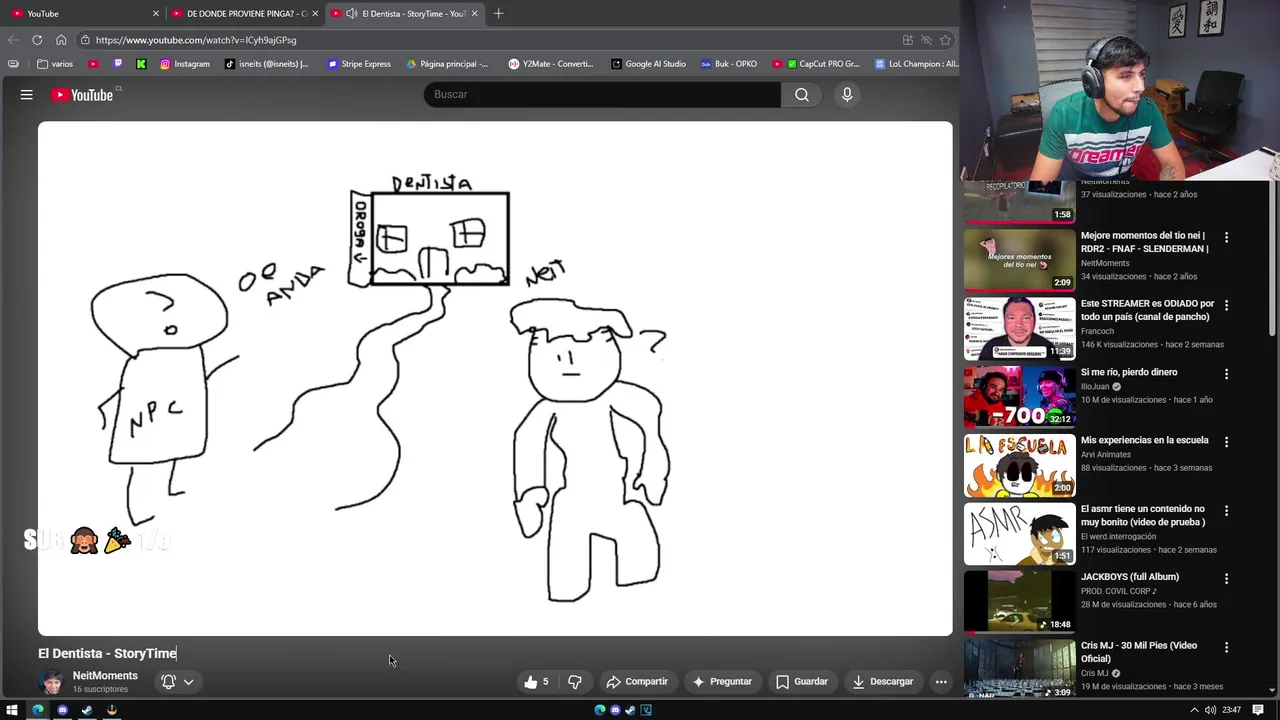Open the YouTube hamburger guide menu
The height and width of the screenshot is (720, 1280).
[27, 94]
